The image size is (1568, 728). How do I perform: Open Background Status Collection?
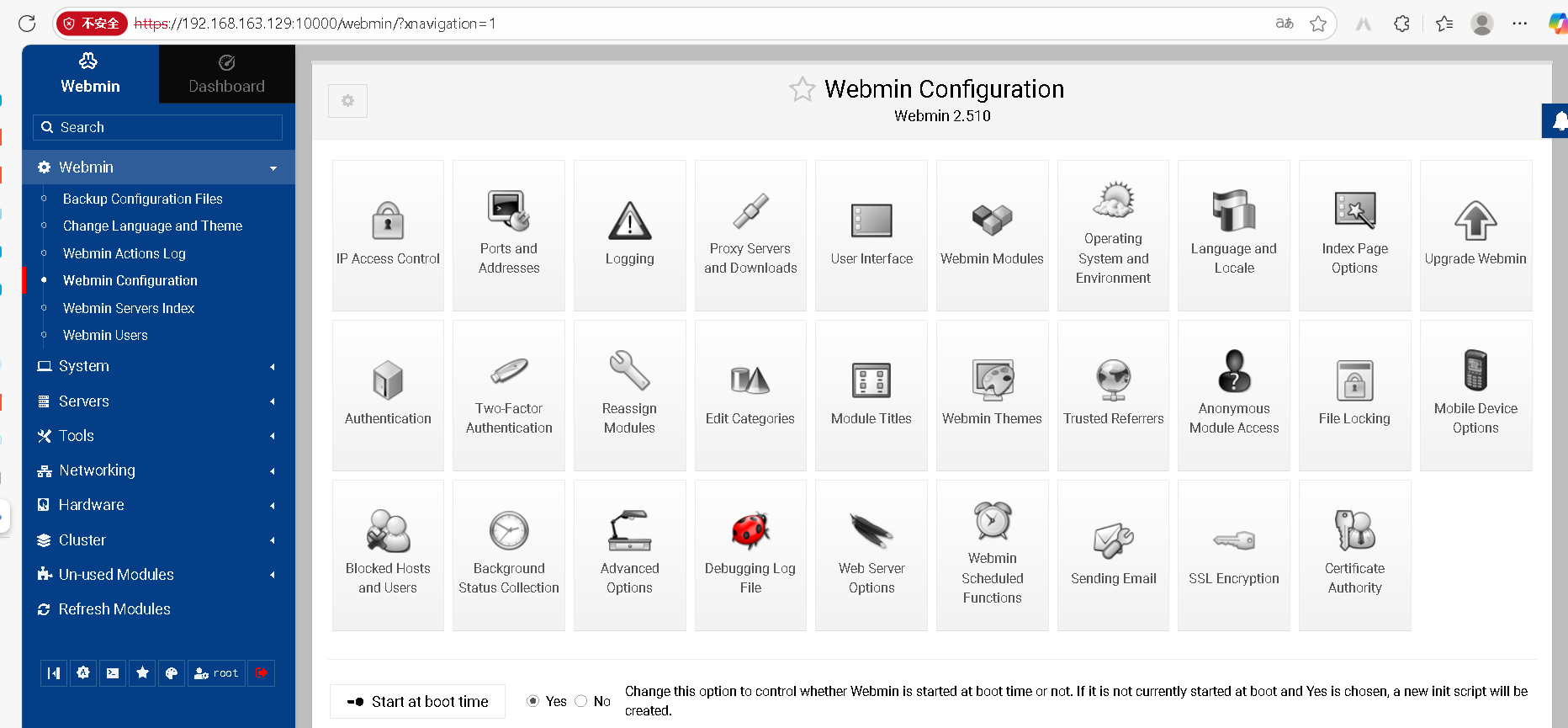(x=509, y=555)
